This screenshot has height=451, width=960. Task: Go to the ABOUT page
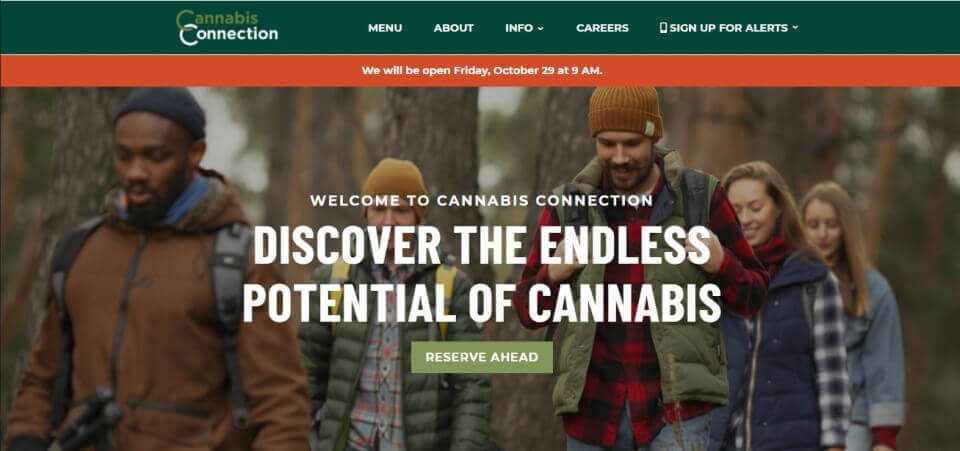pyautogui.click(x=454, y=28)
